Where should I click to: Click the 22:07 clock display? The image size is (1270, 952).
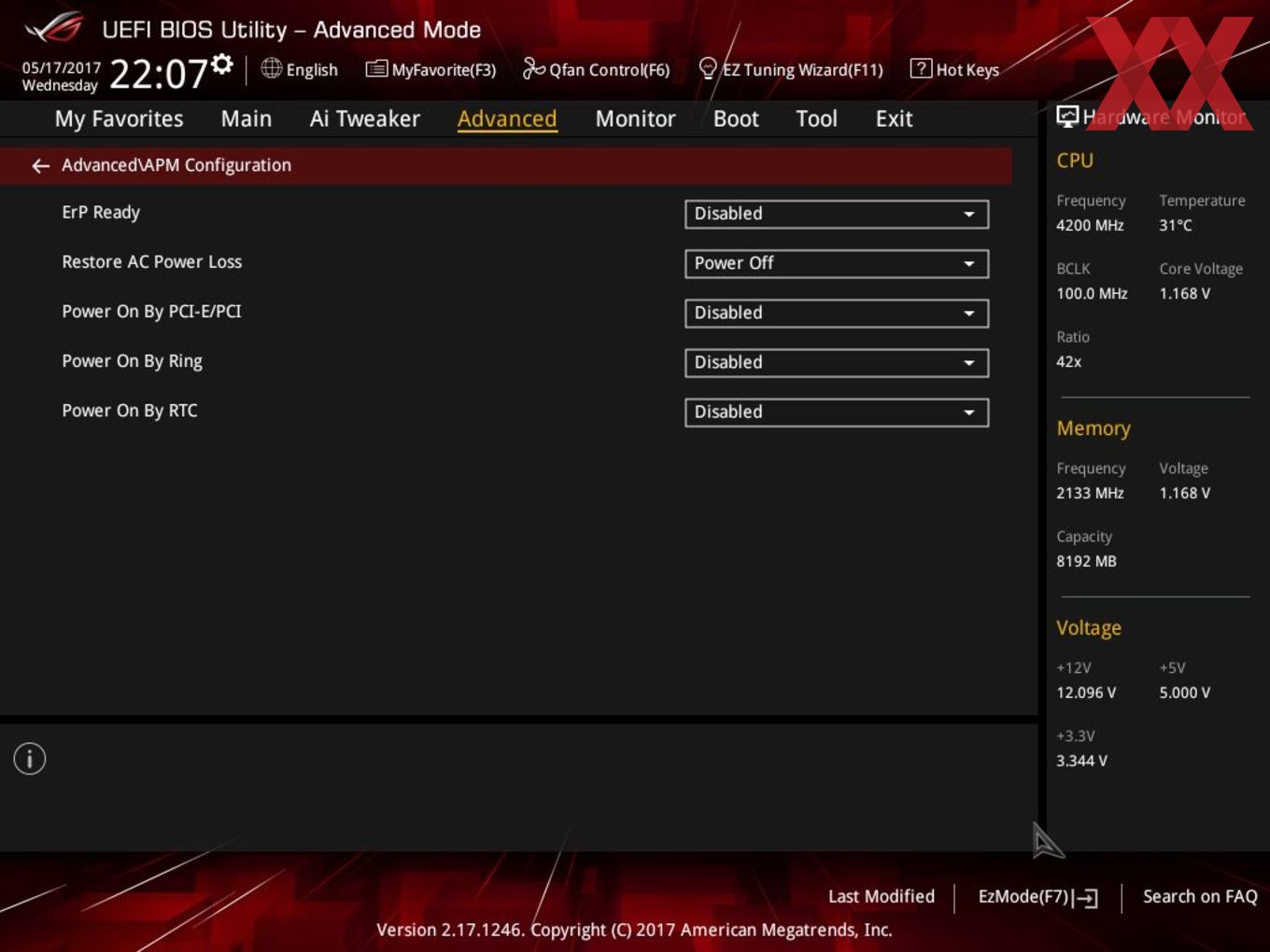coord(159,74)
